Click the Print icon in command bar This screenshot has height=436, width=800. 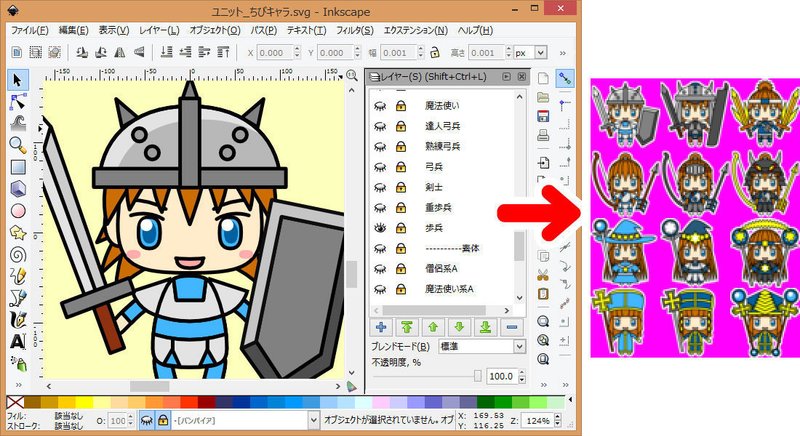point(543,135)
